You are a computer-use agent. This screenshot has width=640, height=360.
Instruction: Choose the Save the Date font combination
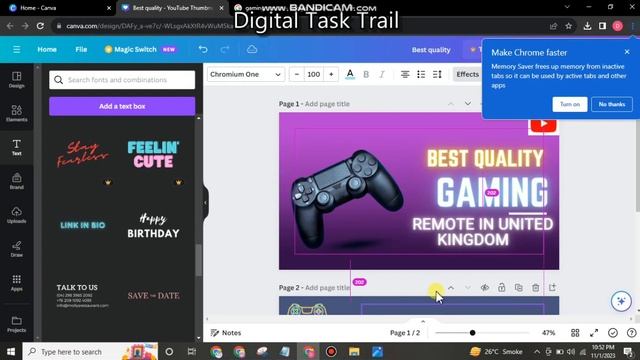153,296
